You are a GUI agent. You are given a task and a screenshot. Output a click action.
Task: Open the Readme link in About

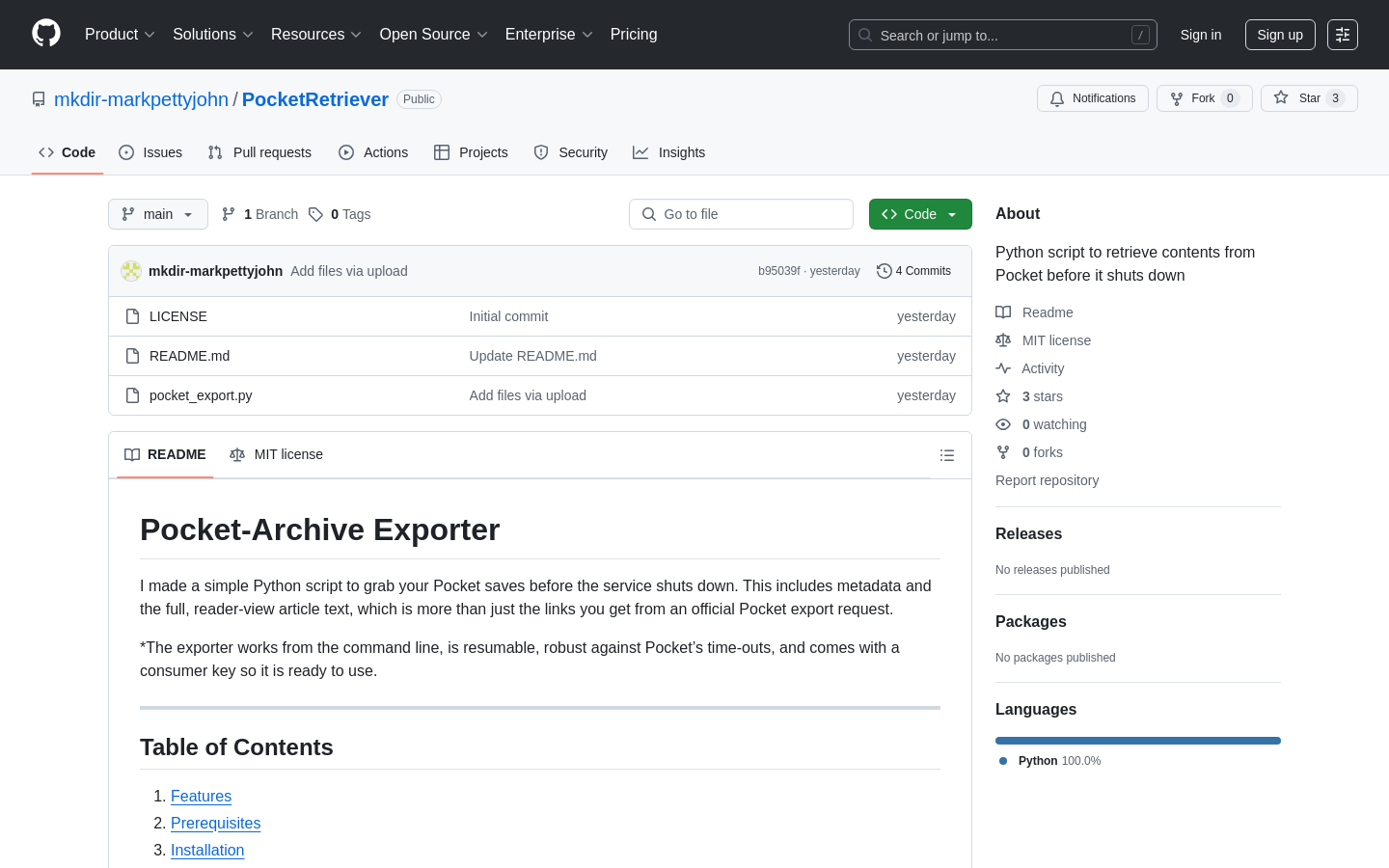(1034, 312)
